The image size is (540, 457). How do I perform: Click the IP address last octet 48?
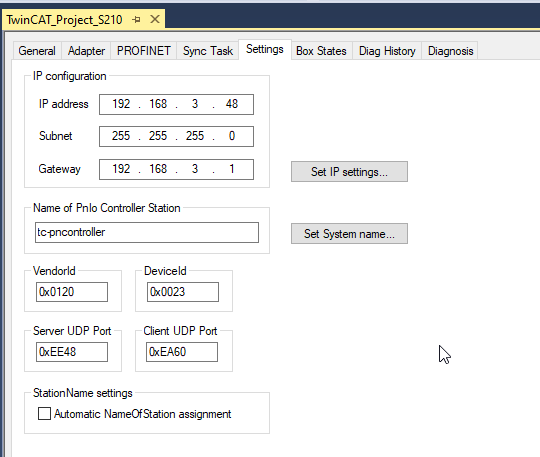pyautogui.click(x=232, y=104)
